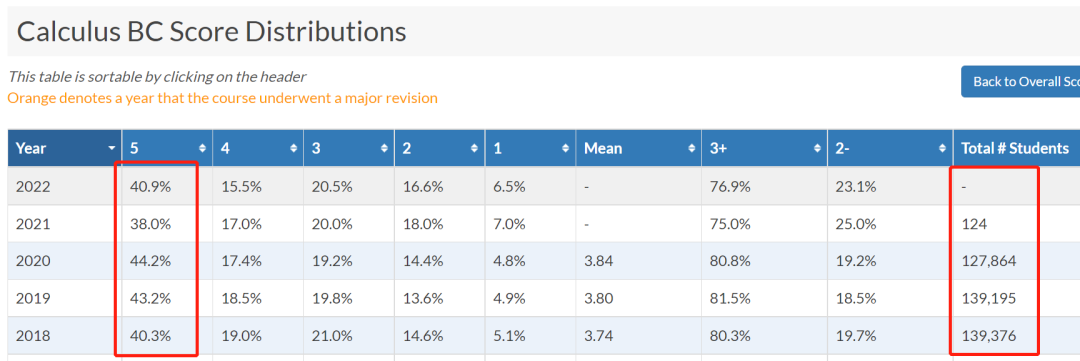This screenshot has width=1080, height=361.
Task: Click the orange major revision note text
Action: click(x=222, y=98)
